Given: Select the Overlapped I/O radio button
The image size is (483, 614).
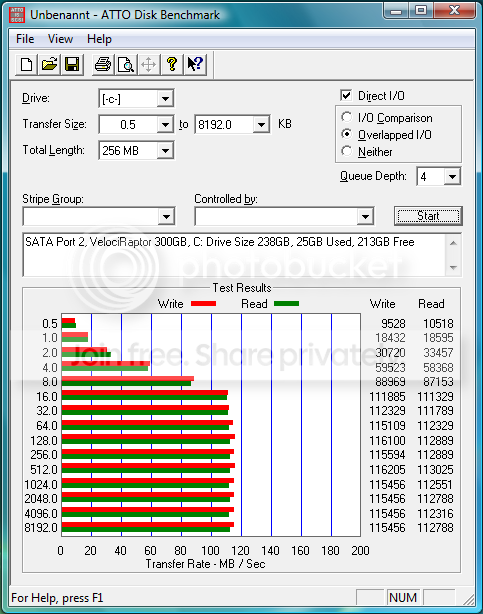Looking at the screenshot, I should [x=346, y=134].
